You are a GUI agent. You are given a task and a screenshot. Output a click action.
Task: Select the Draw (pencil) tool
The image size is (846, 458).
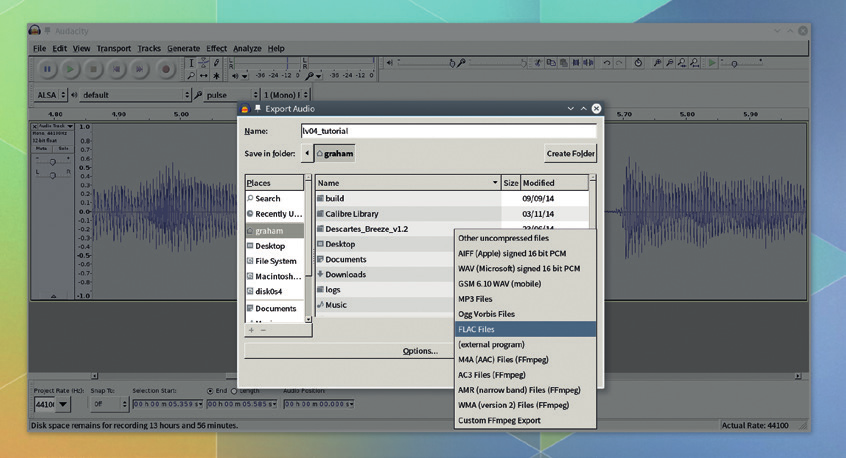pos(216,63)
